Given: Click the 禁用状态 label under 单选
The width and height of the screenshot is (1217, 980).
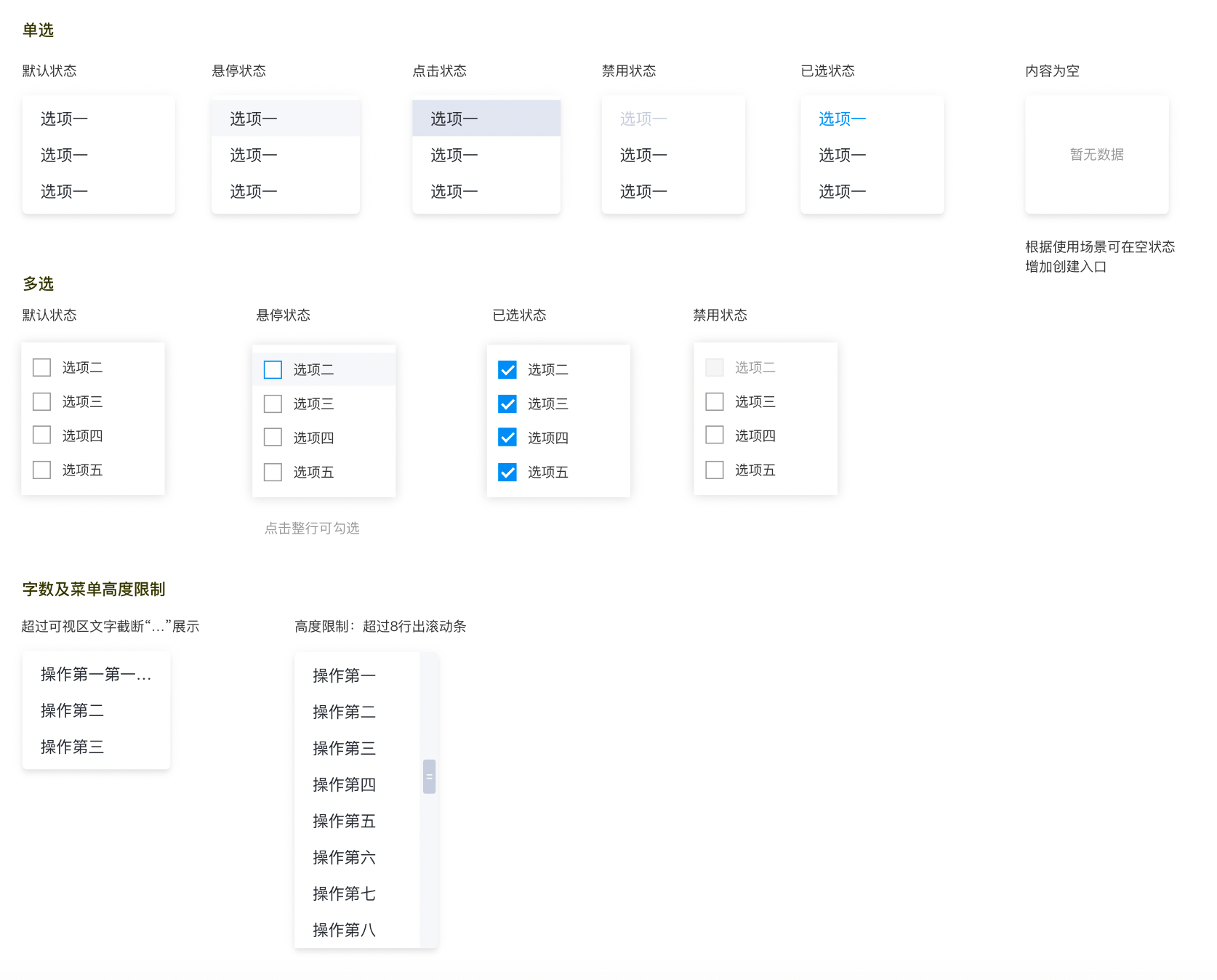Looking at the screenshot, I should pyautogui.click(x=629, y=71).
